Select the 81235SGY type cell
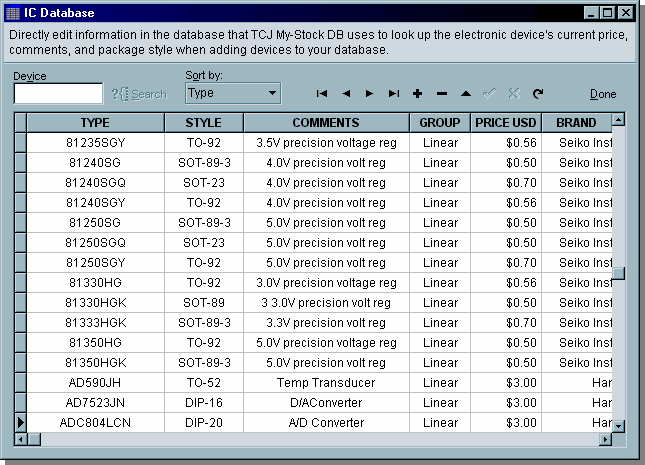Image resolution: width=645 pixels, height=465 pixels. [95, 143]
